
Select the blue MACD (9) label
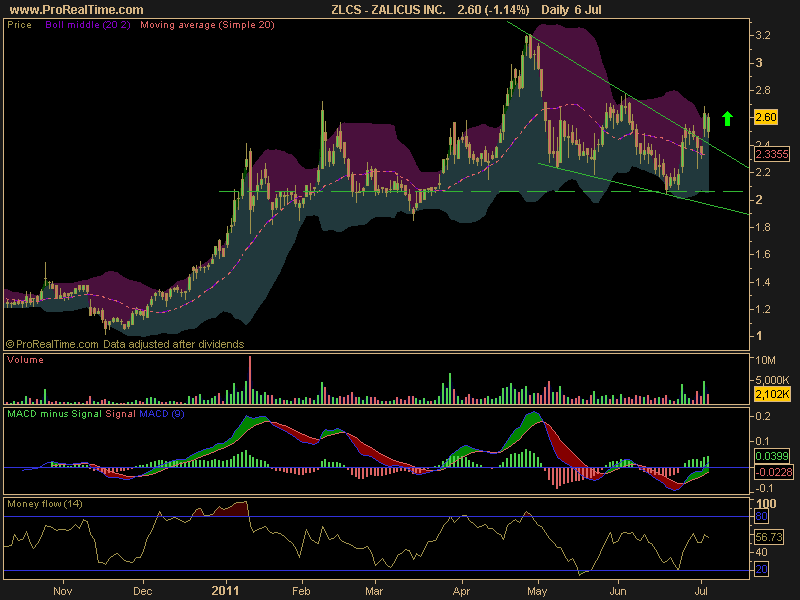tap(162, 414)
